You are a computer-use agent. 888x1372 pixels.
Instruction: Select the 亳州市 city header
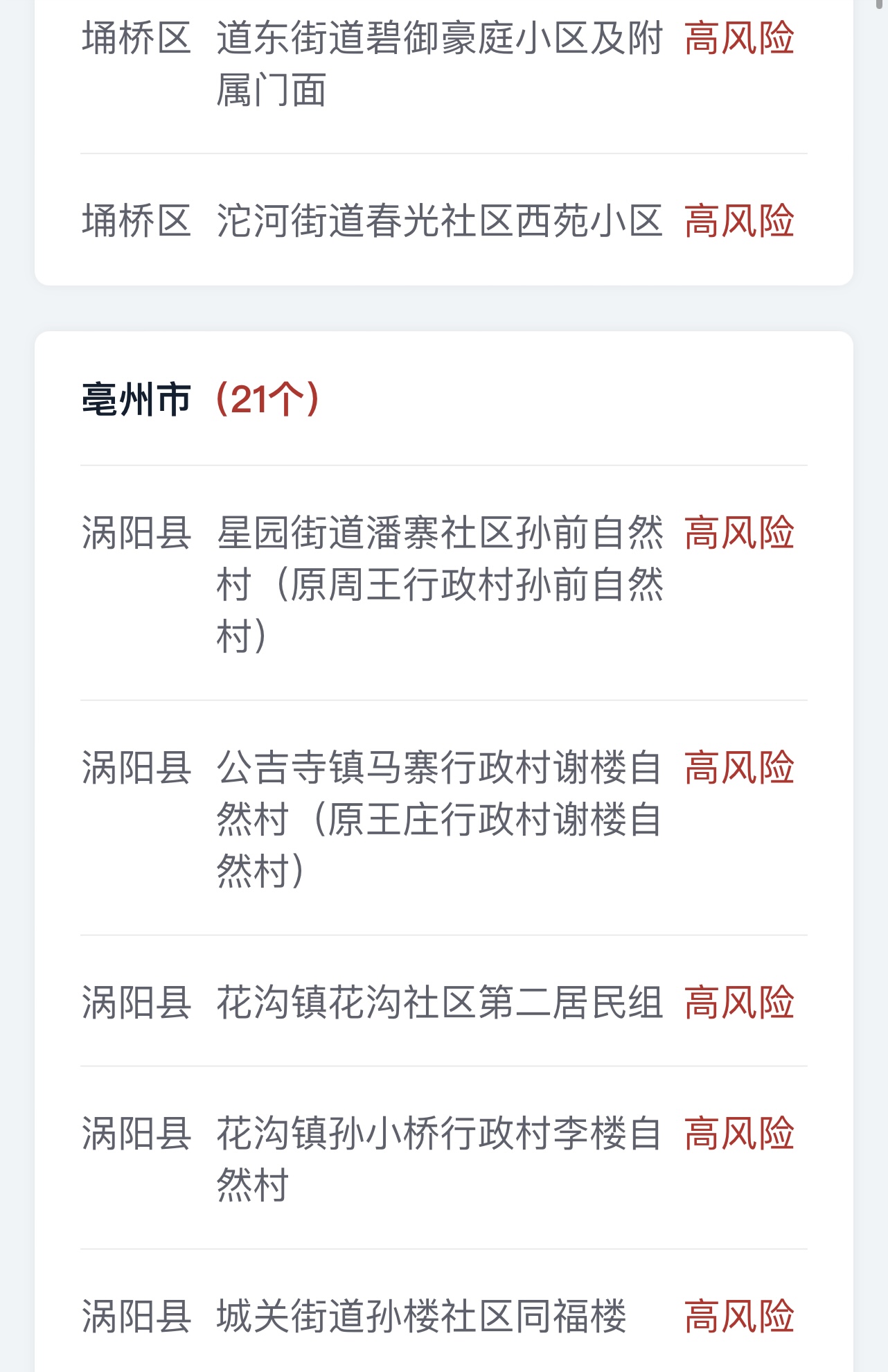[x=136, y=399]
